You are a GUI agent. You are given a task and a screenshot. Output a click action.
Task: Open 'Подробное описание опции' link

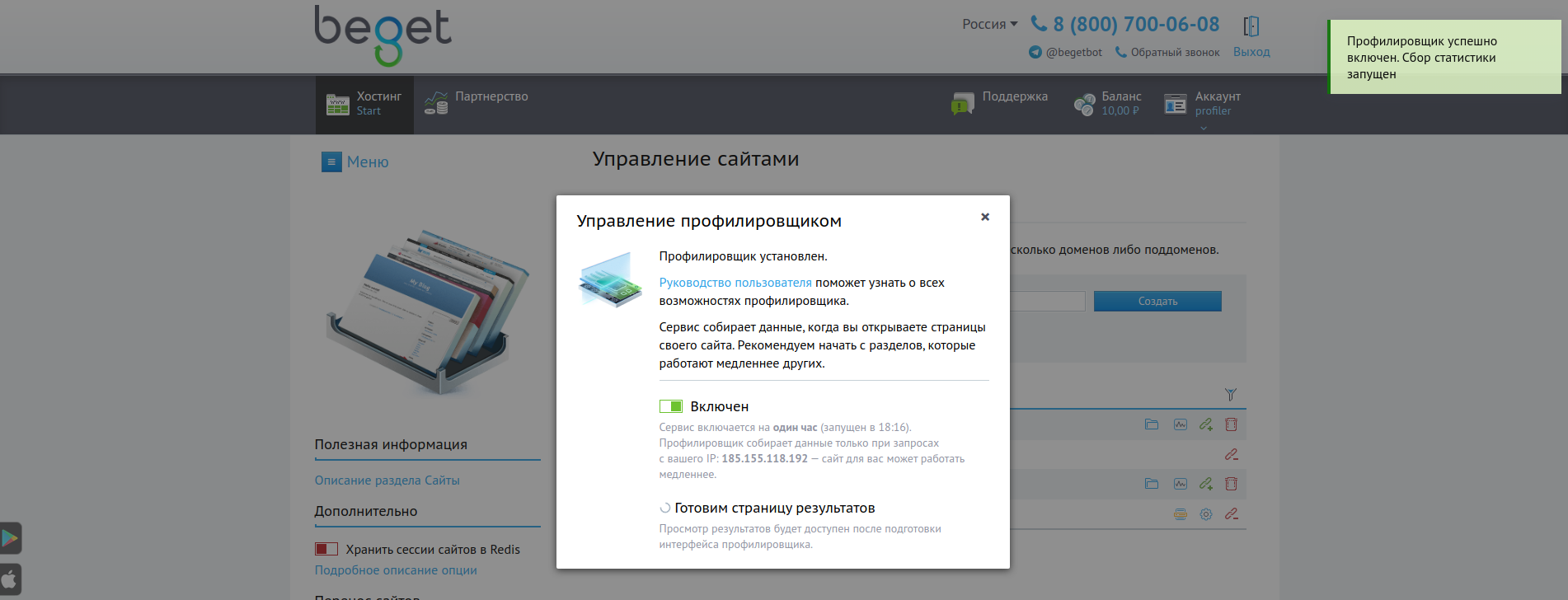[396, 570]
